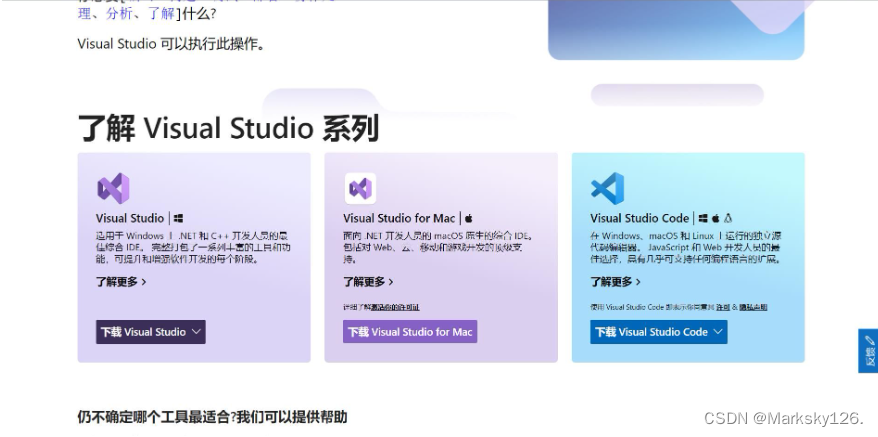Screen dimensions: 878x437
Task: Click Apple icon beside Visual Studio for Mac
Action: [x=469, y=218]
